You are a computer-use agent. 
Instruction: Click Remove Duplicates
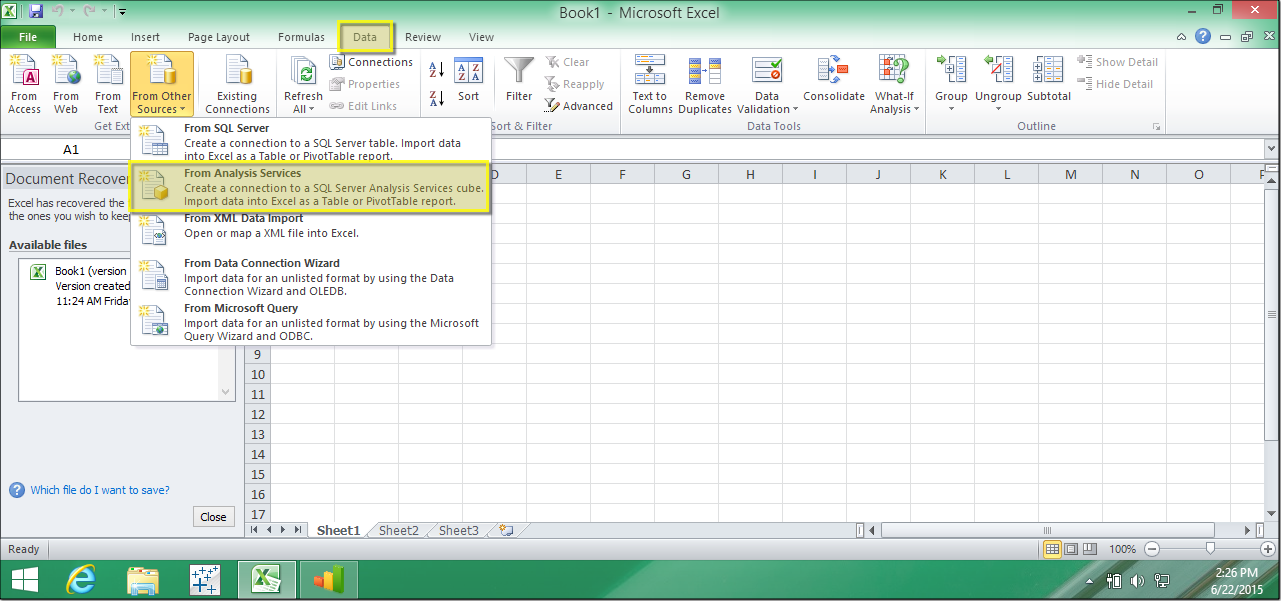tap(705, 84)
